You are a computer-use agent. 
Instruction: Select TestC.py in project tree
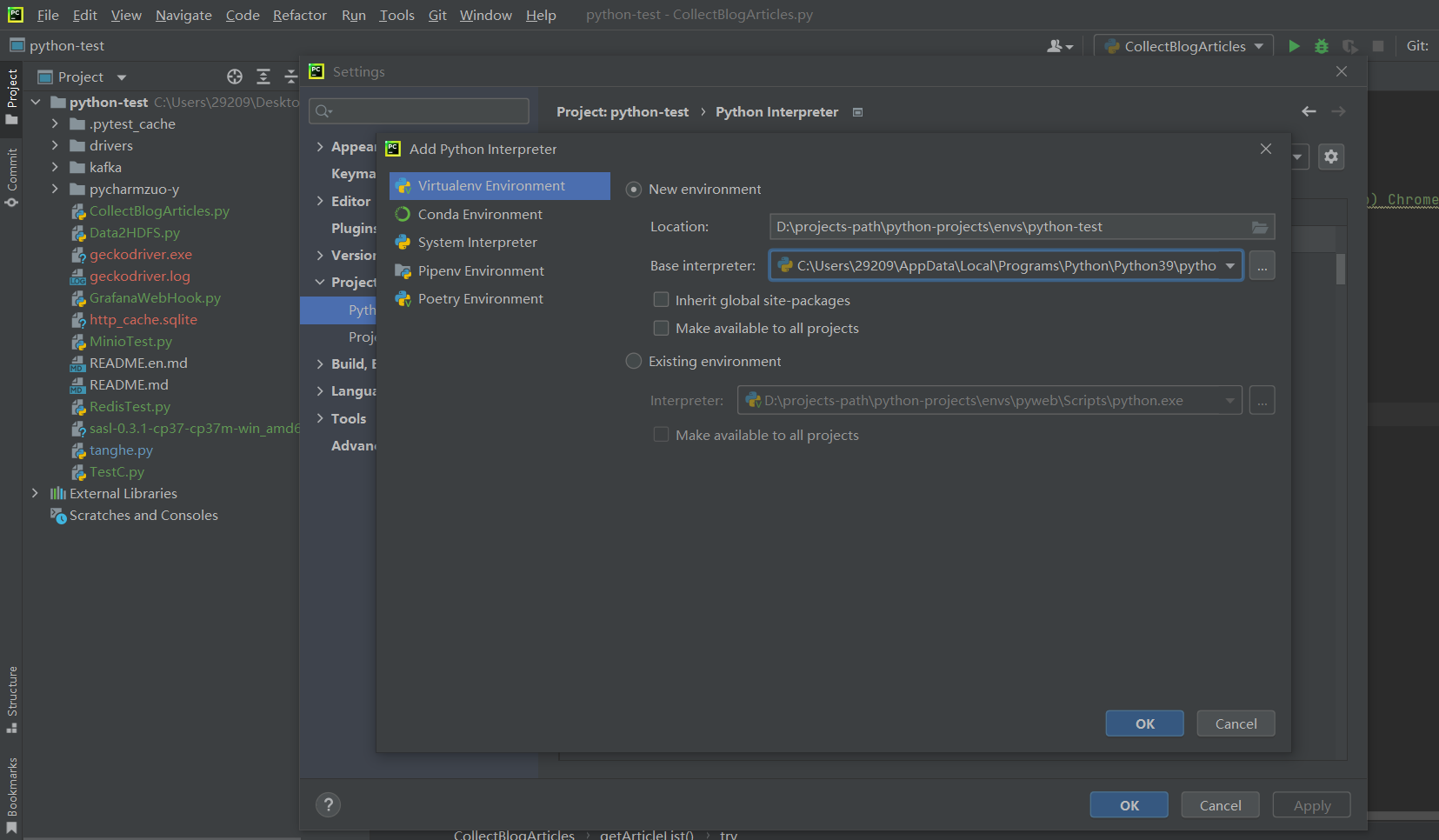pyautogui.click(x=117, y=471)
